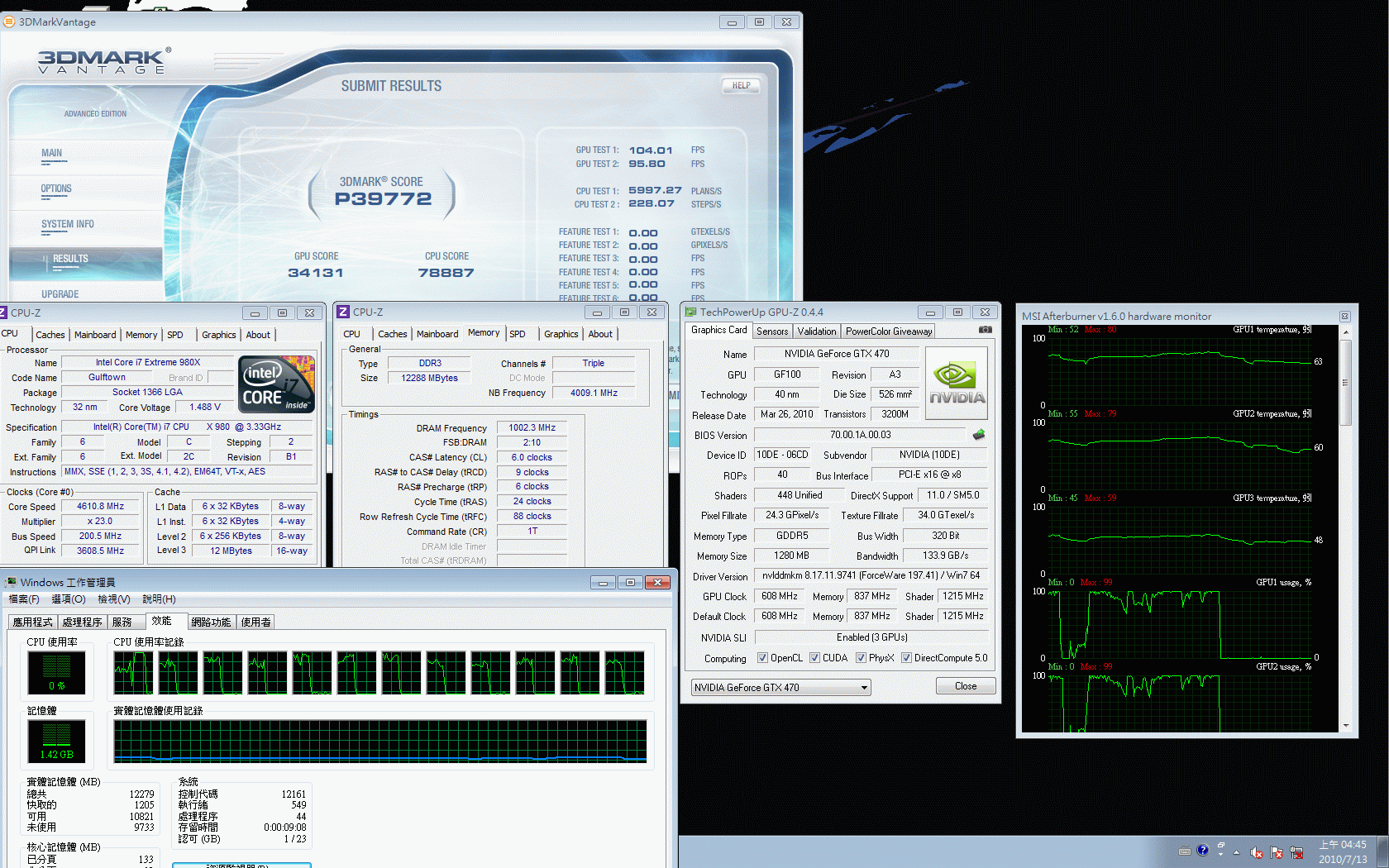Click the first CPU usage history graph
This screenshot has height=868, width=1389.
(x=133, y=672)
